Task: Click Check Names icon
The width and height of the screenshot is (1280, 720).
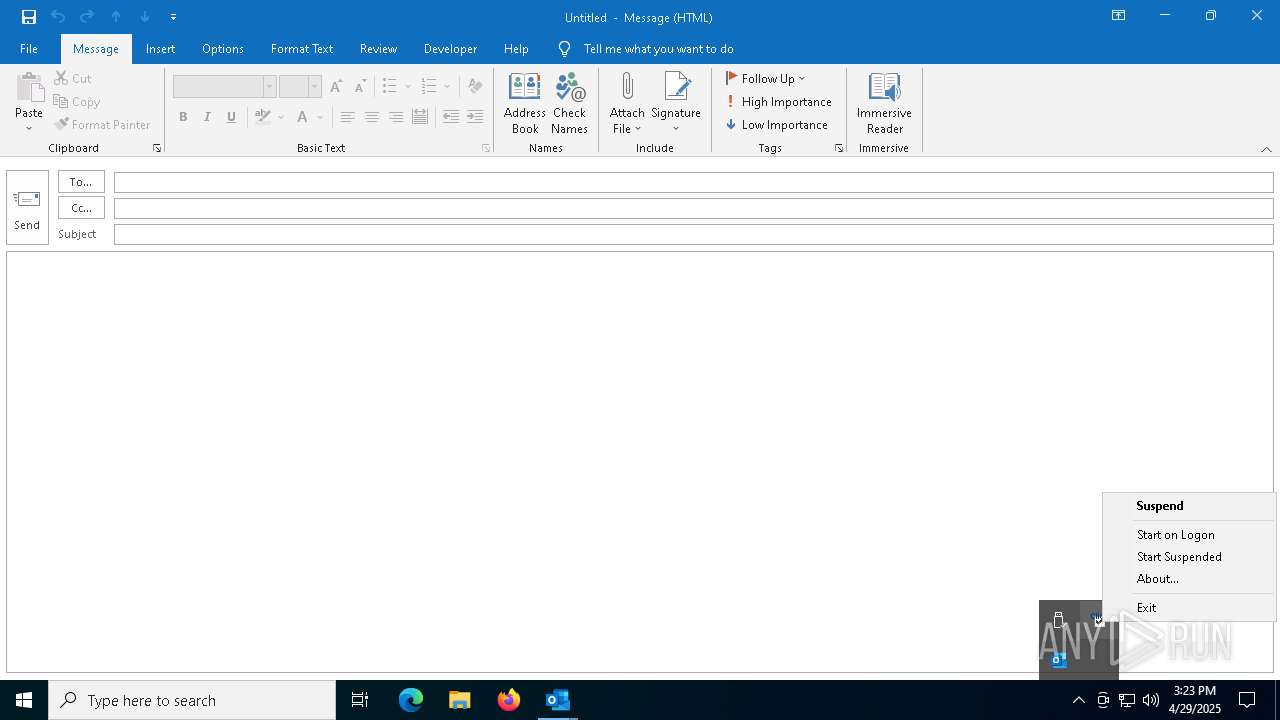Action: point(569,103)
